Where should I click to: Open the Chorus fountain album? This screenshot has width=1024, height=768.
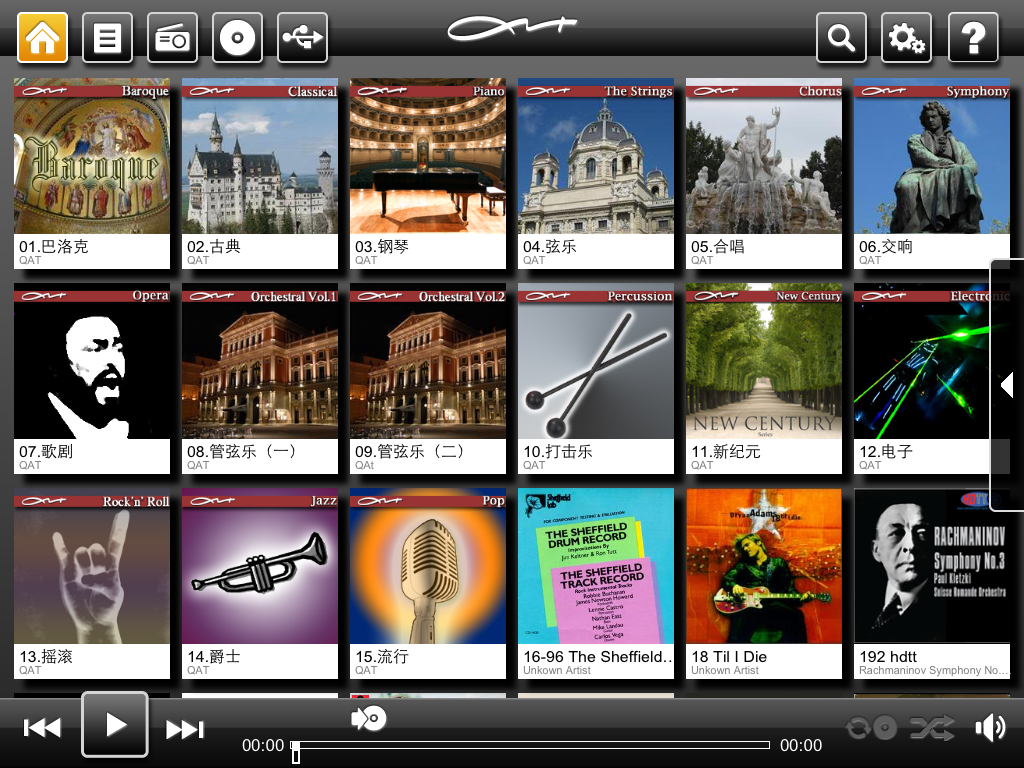(764, 156)
